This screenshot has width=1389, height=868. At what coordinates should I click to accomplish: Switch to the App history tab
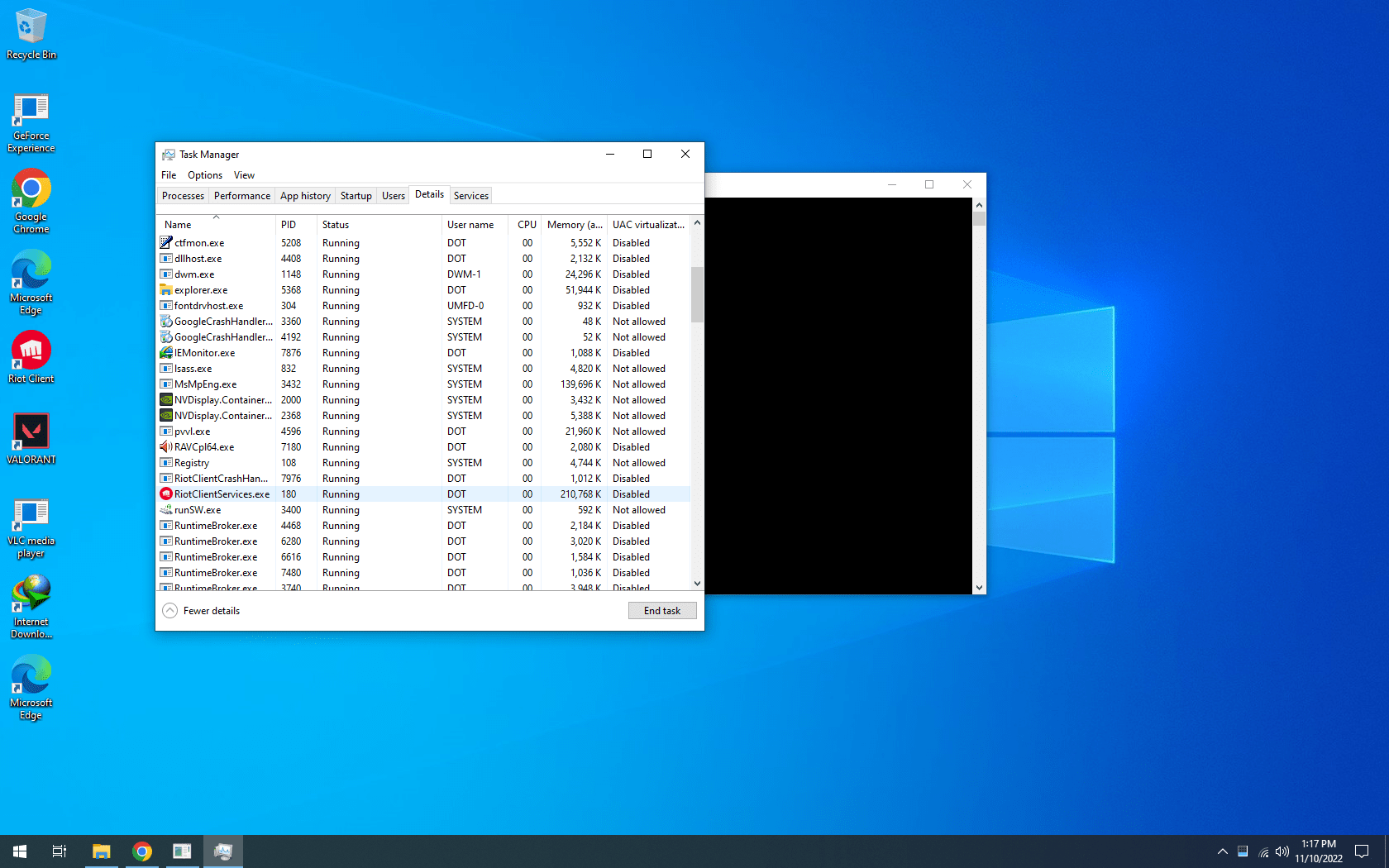[x=305, y=196]
